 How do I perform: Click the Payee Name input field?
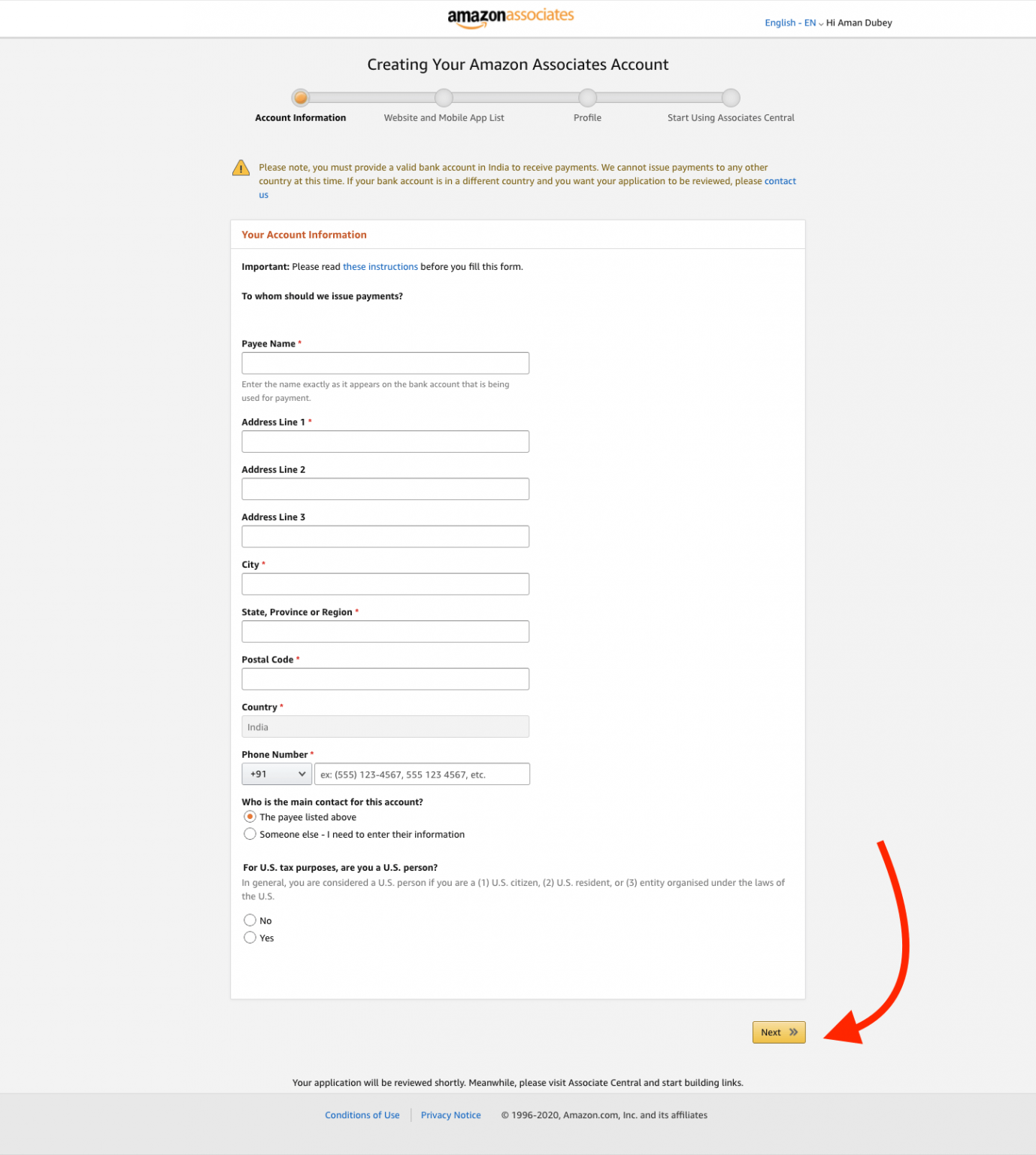click(385, 362)
